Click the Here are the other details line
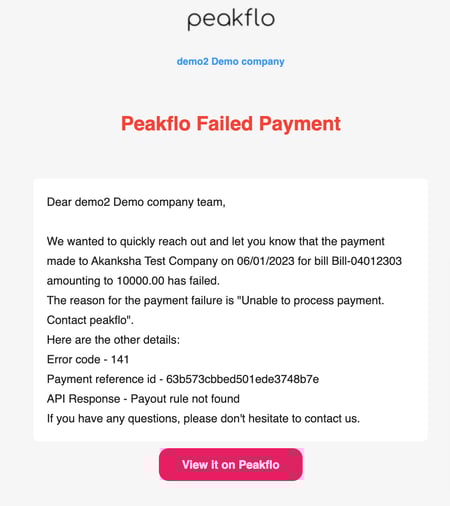Screen dimensions: 450x506 point(113,340)
